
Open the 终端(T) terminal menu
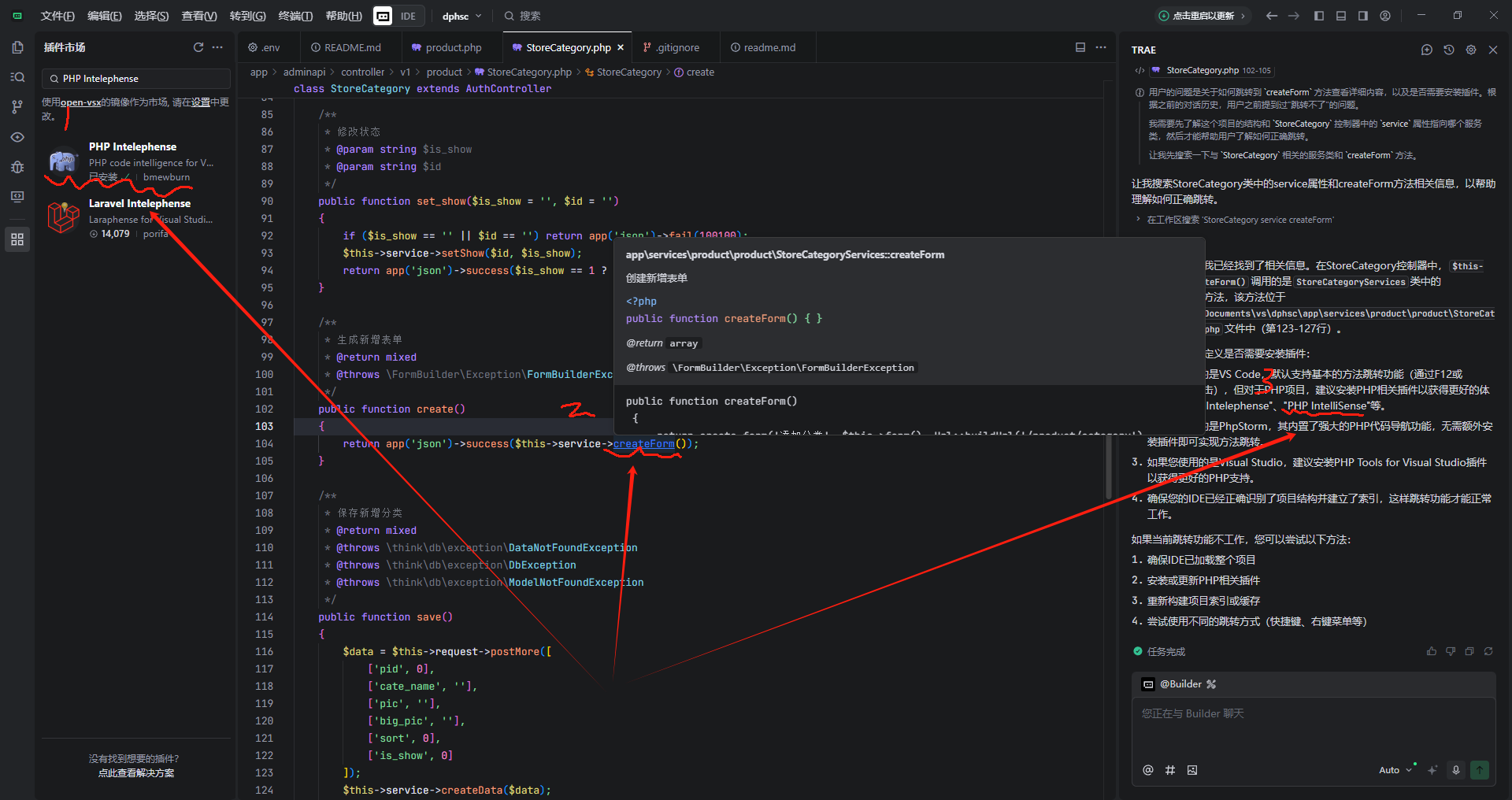coord(295,16)
